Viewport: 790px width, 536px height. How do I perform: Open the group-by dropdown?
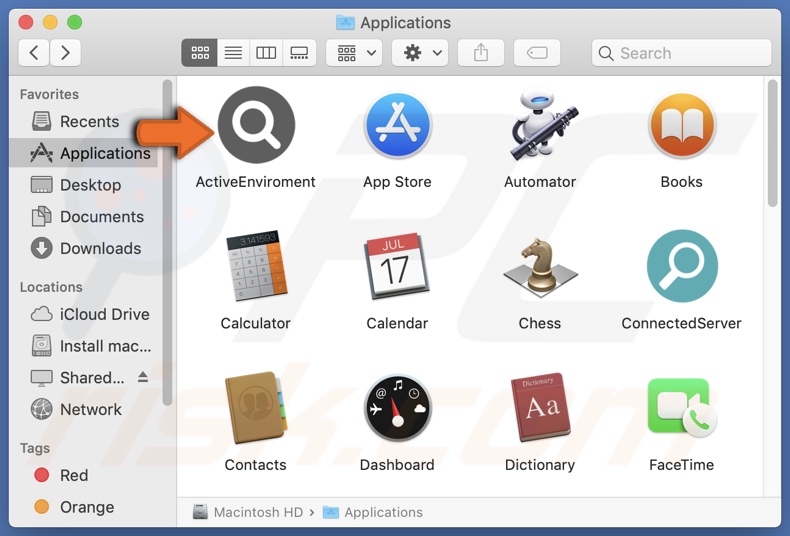pos(354,52)
